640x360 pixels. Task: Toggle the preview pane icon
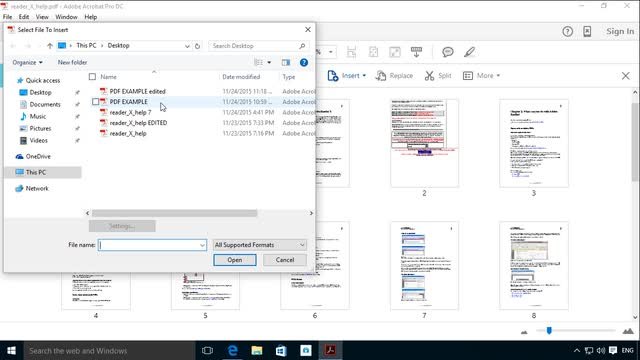[x=286, y=62]
